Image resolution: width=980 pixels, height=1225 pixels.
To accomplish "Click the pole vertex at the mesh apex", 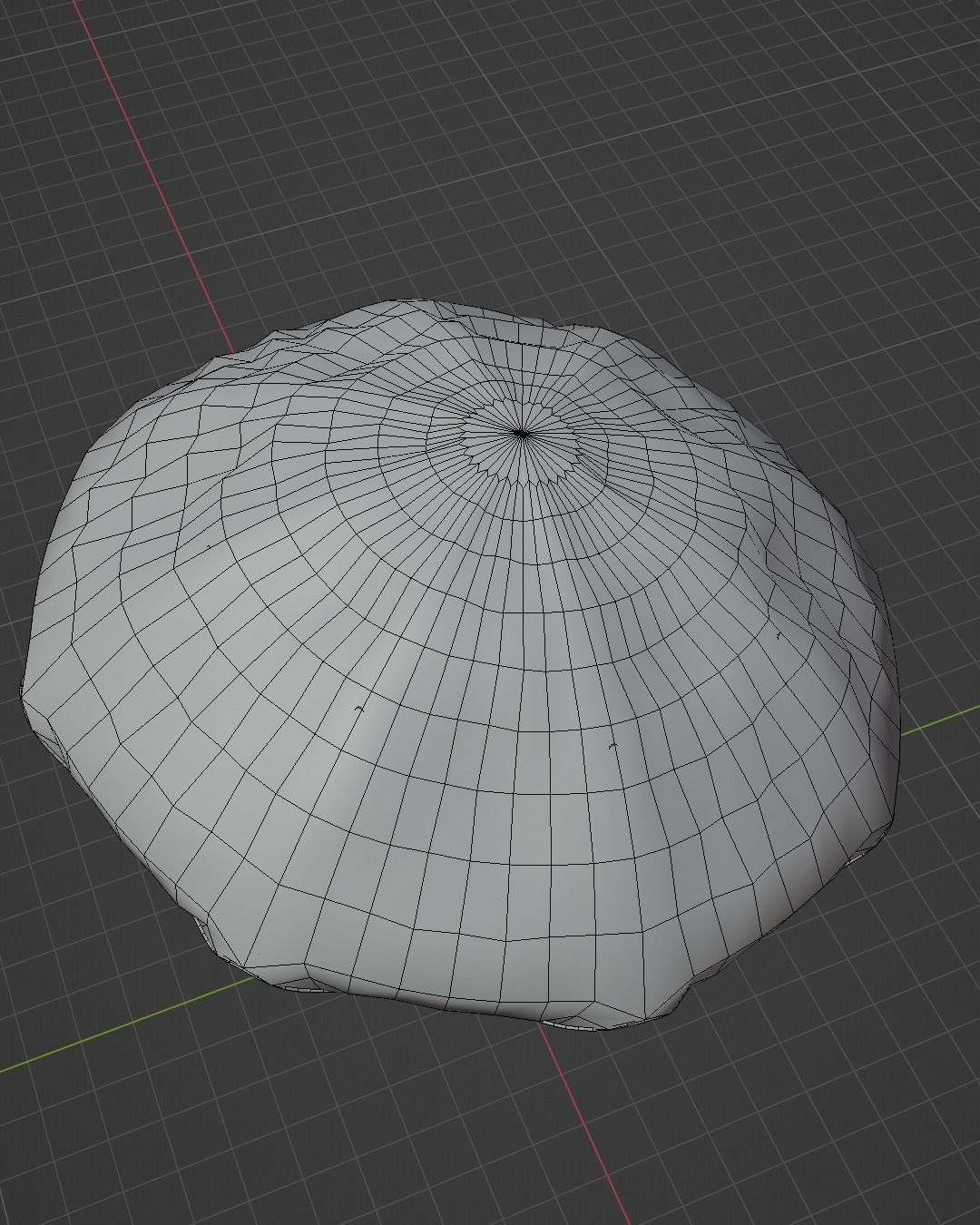I will (x=520, y=434).
